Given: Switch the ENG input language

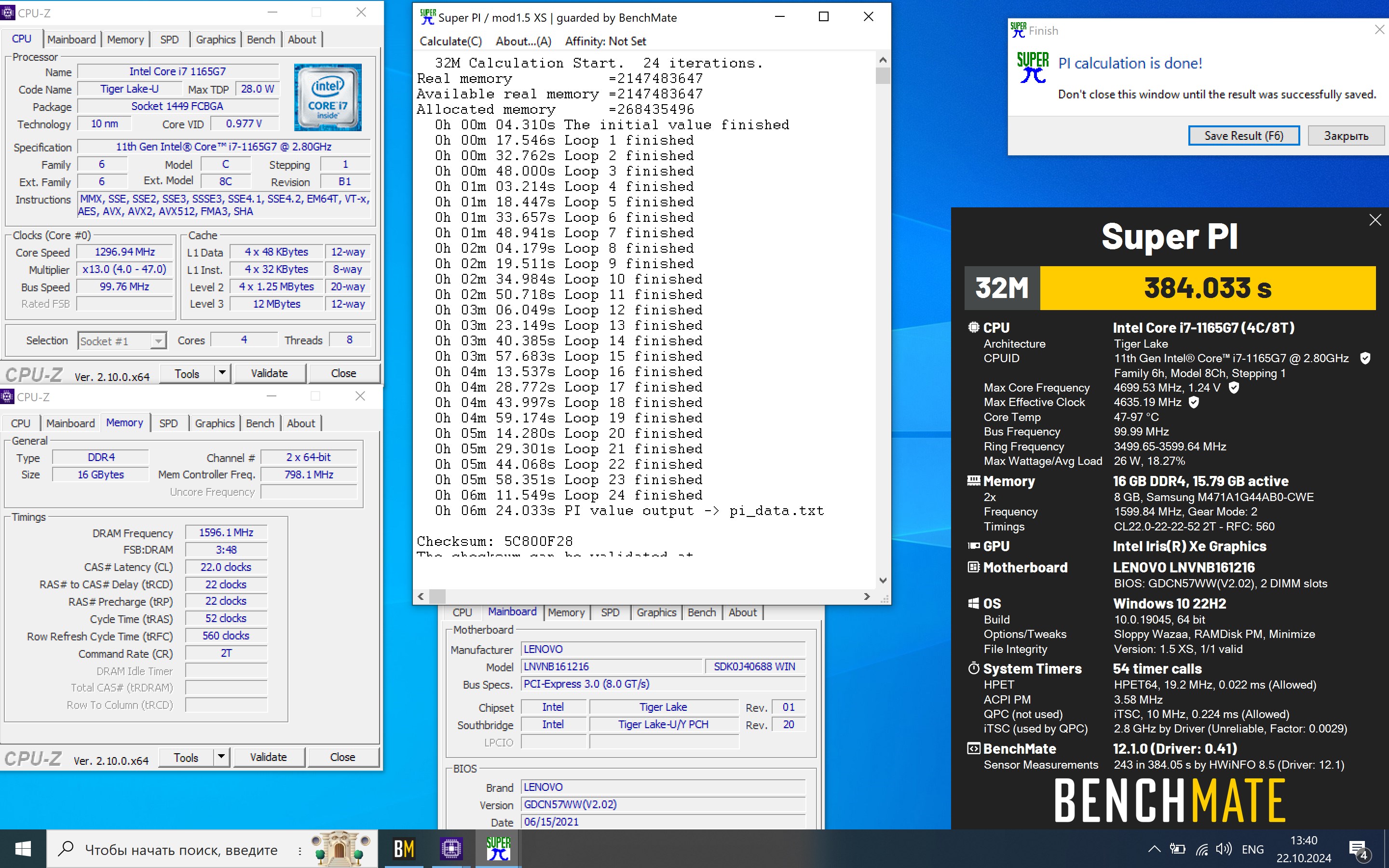Looking at the screenshot, I should (x=1253, y=849).
